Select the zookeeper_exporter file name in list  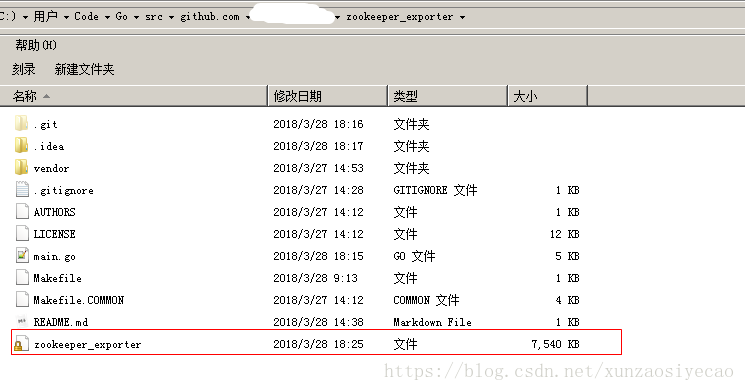pyautogui.click(x=87, y=344)
